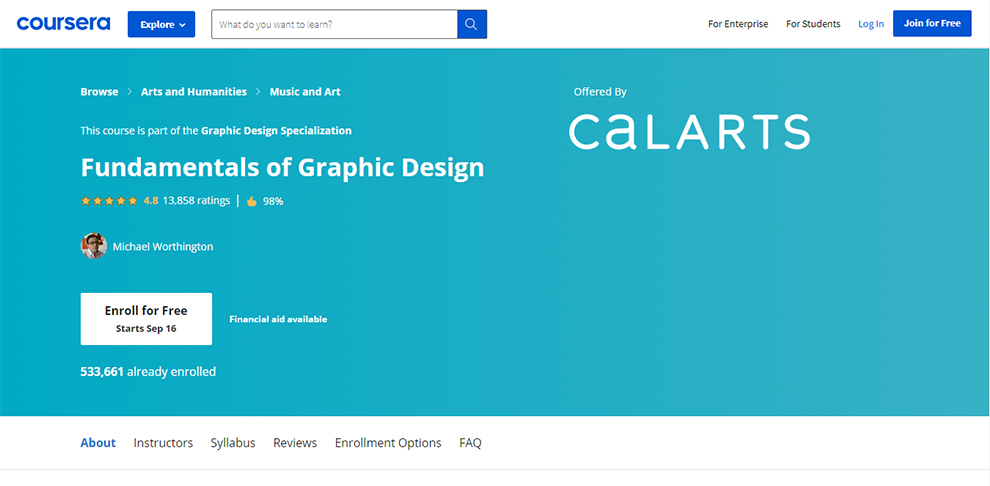Open the Explore dropdown menu
Image resolution: width=990 pixels, height=486 pixels.
[x=162, y=25]
